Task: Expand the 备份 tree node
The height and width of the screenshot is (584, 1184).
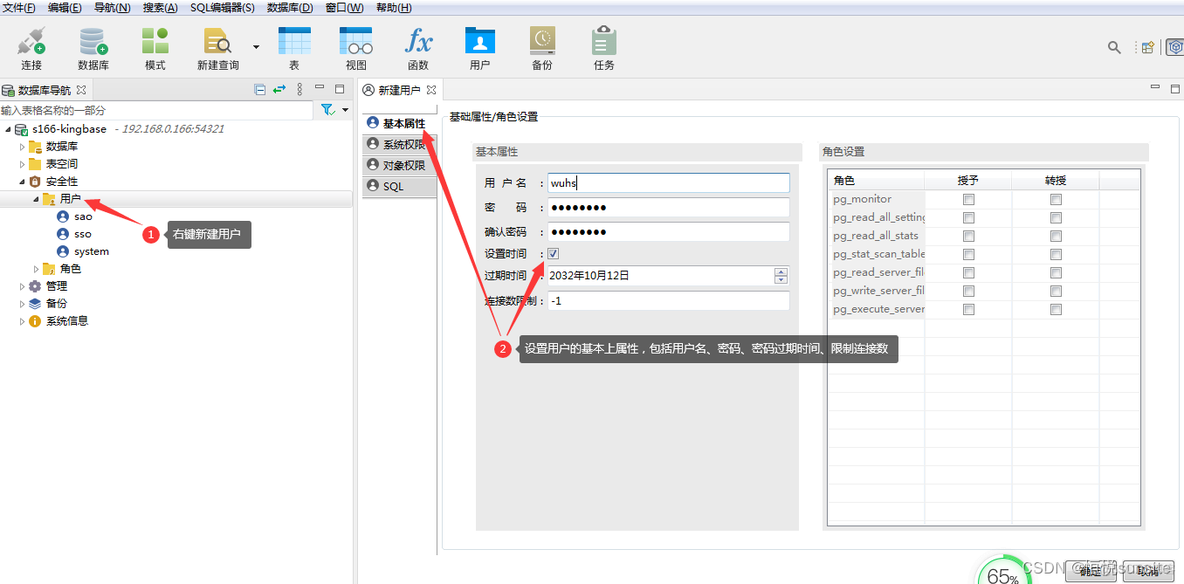Action: pyautogui.click(x=22, y=304)
